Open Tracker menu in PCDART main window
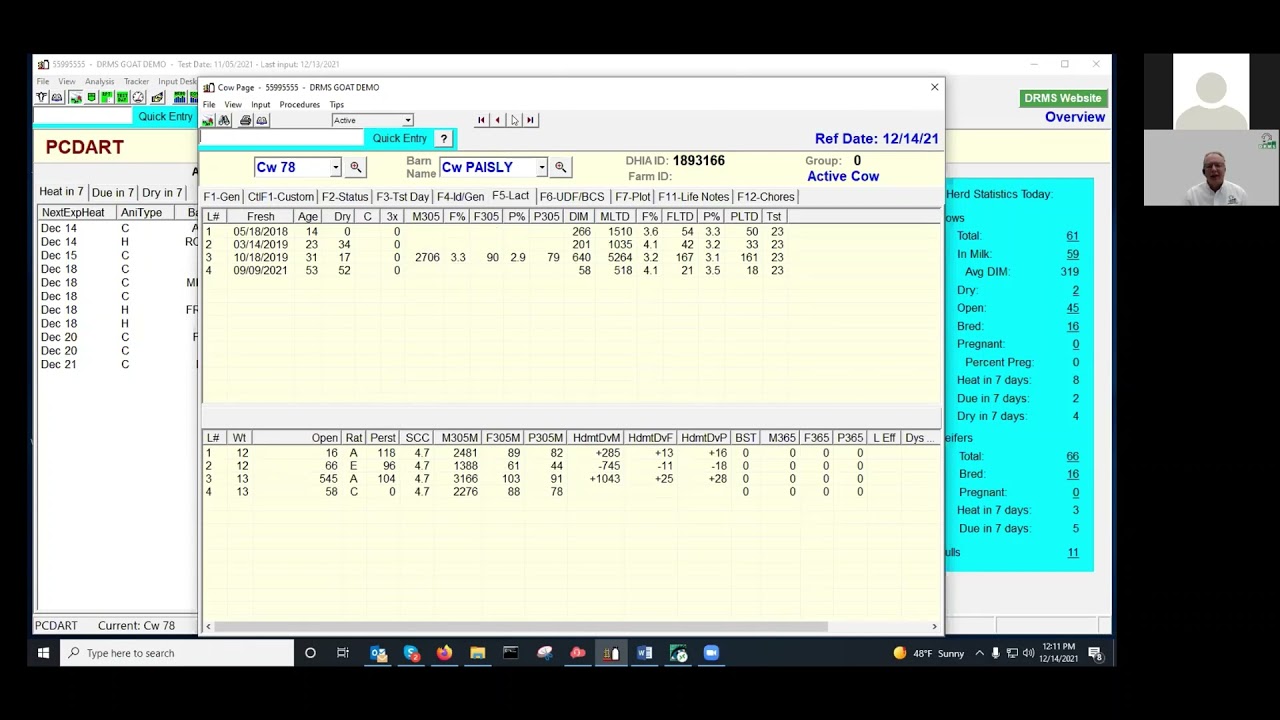This screenshot has height=720, width=1280. pyautogui.click(x=137, y=82)
